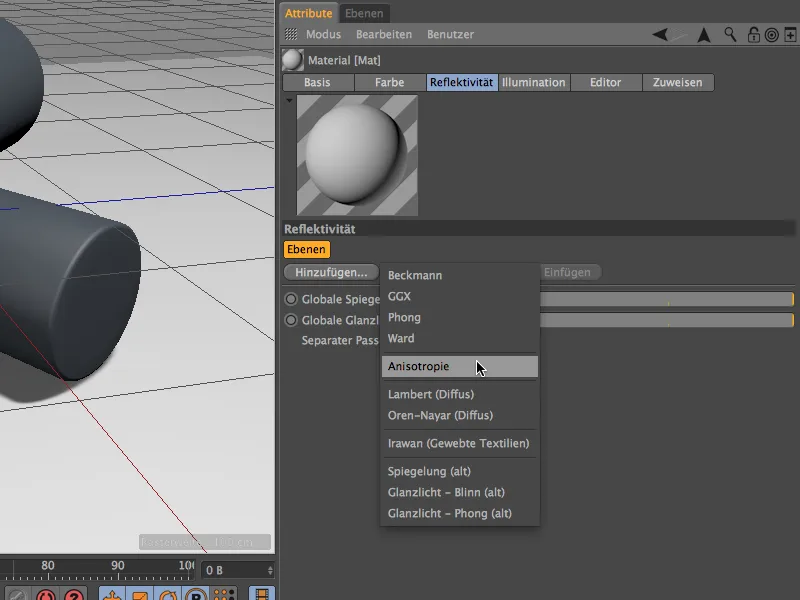The image size is (800, 600).
Task: Click the grey key icon in bottom toolbar
Action: 17,594
